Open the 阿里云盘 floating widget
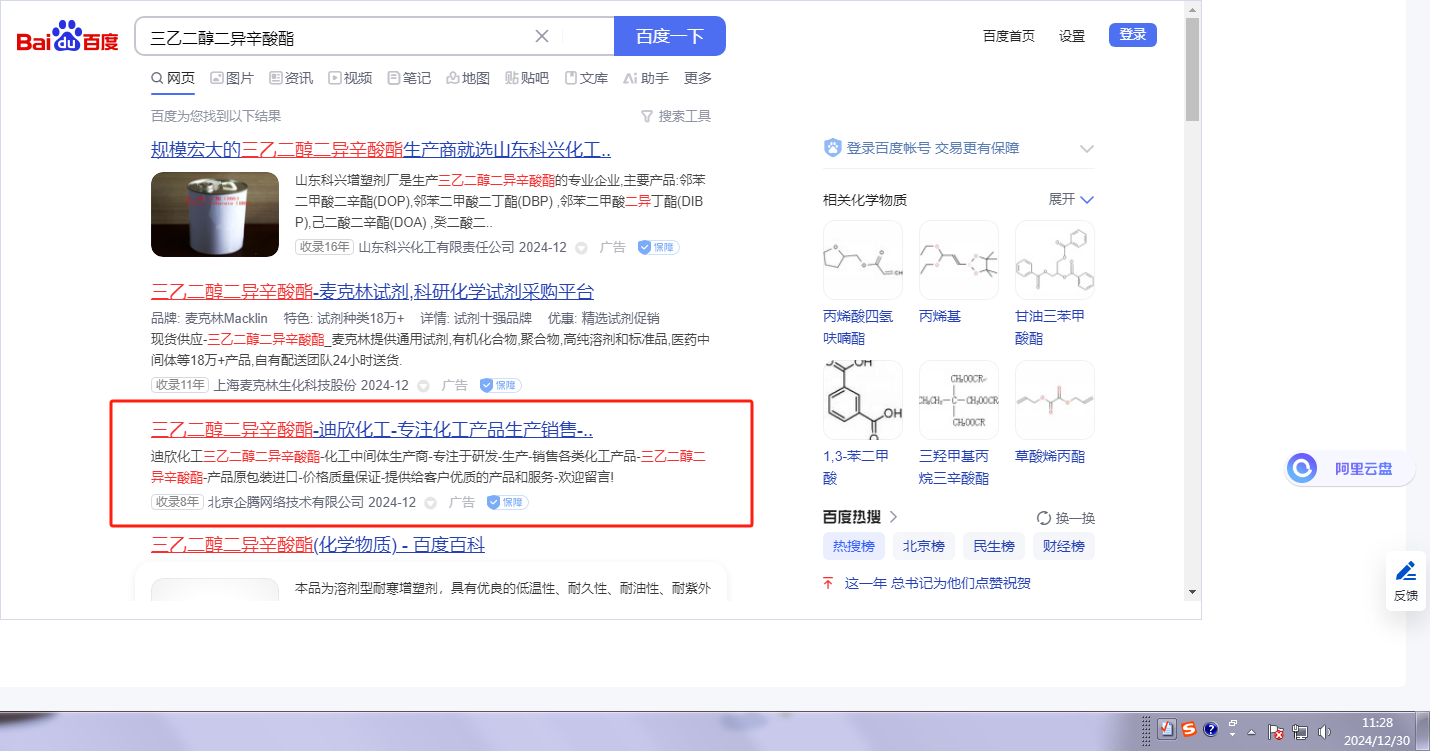This screenshot has height=751, width=1430. [1350, 468]
